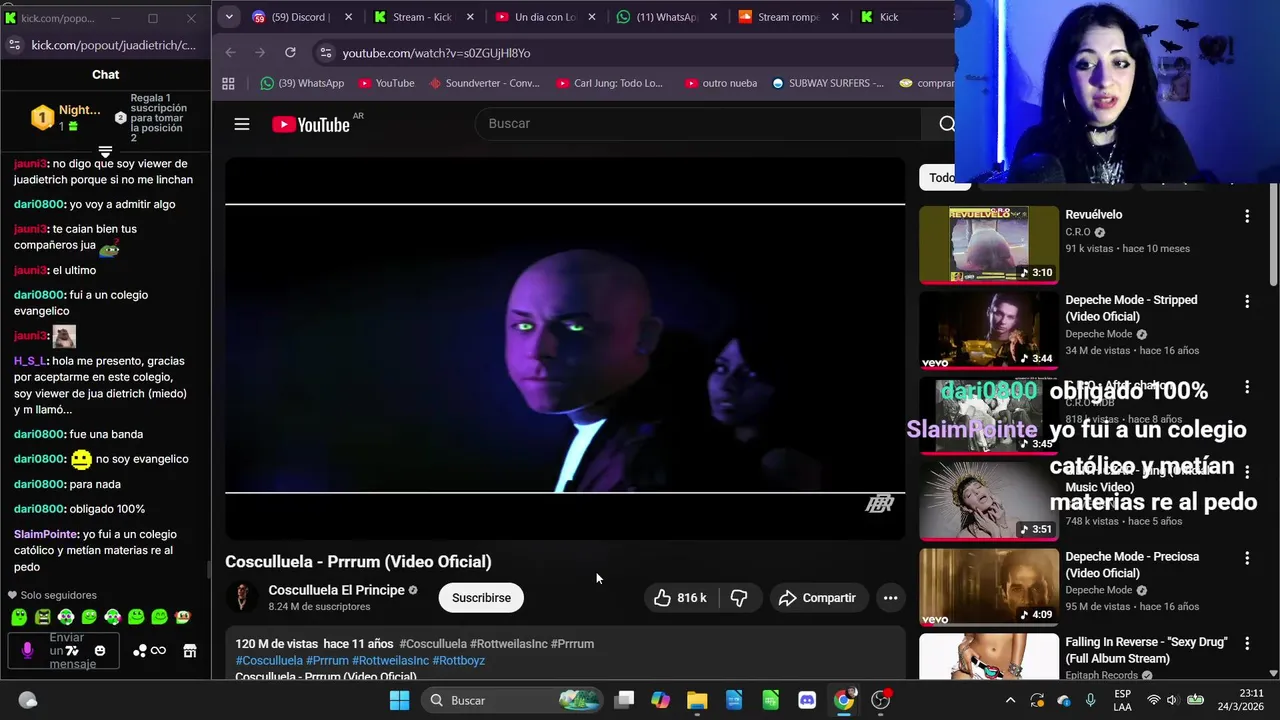Open the 7TV emote menu in chat
The image size is (1280, 720).
(x=73, y=651)
